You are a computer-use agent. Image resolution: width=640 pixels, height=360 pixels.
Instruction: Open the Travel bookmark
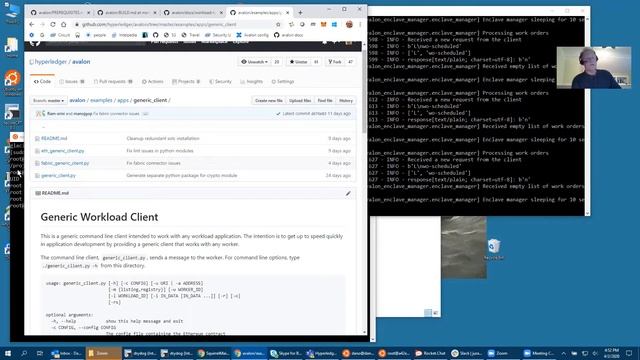tap(191, 35)
